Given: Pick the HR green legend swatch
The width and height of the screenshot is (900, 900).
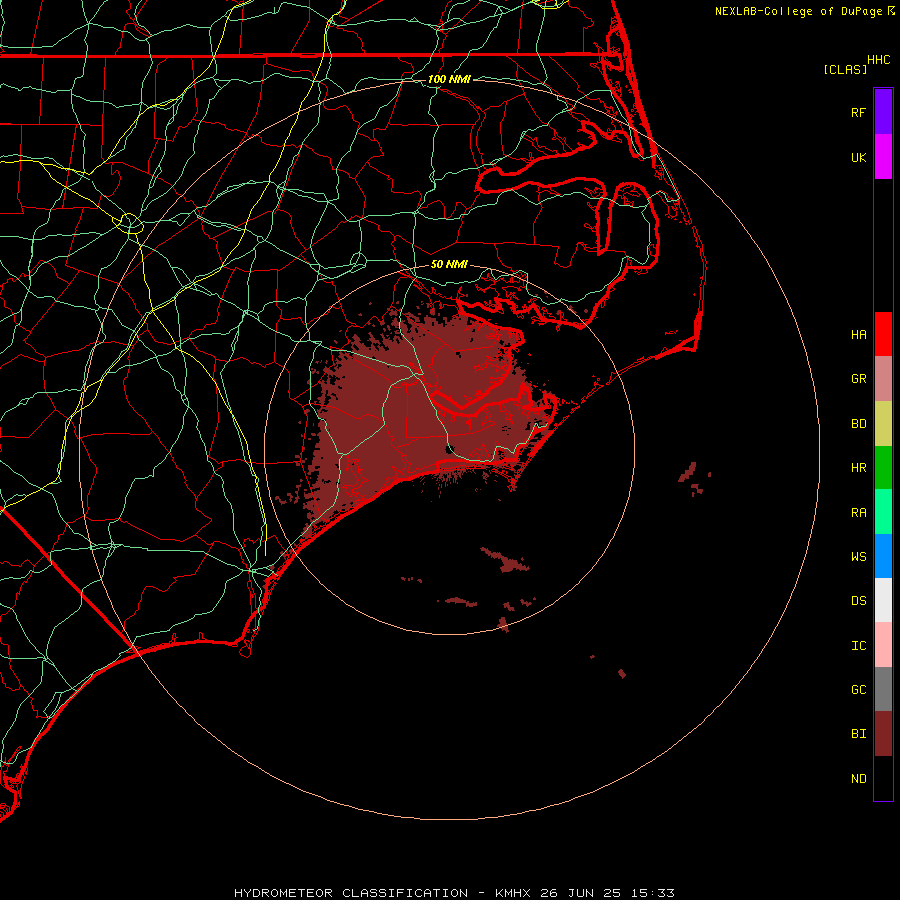Looking at the screenshot, I should 883,468.
